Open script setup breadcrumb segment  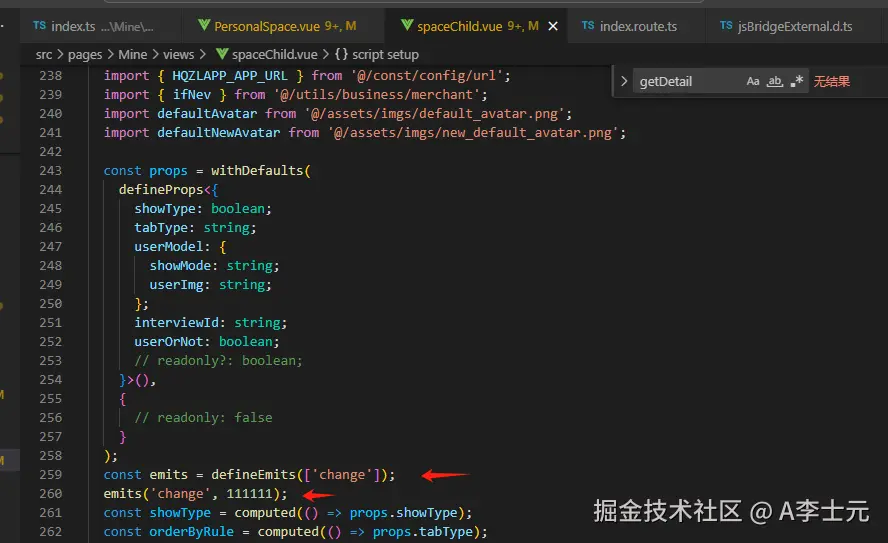click(385, 54)
